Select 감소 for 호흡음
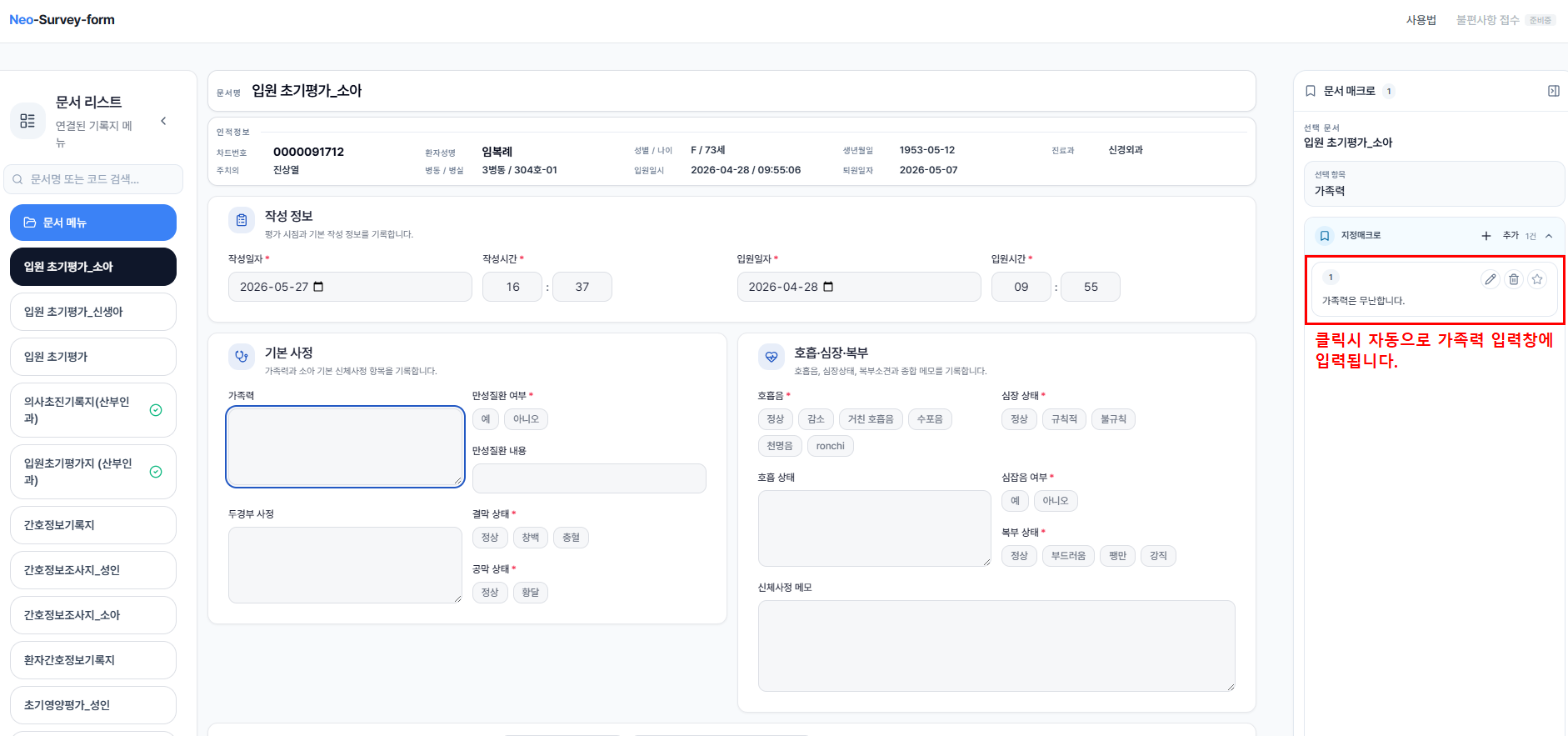The height and width of the screenshot is (736, 1568). (x=816, y=419)
